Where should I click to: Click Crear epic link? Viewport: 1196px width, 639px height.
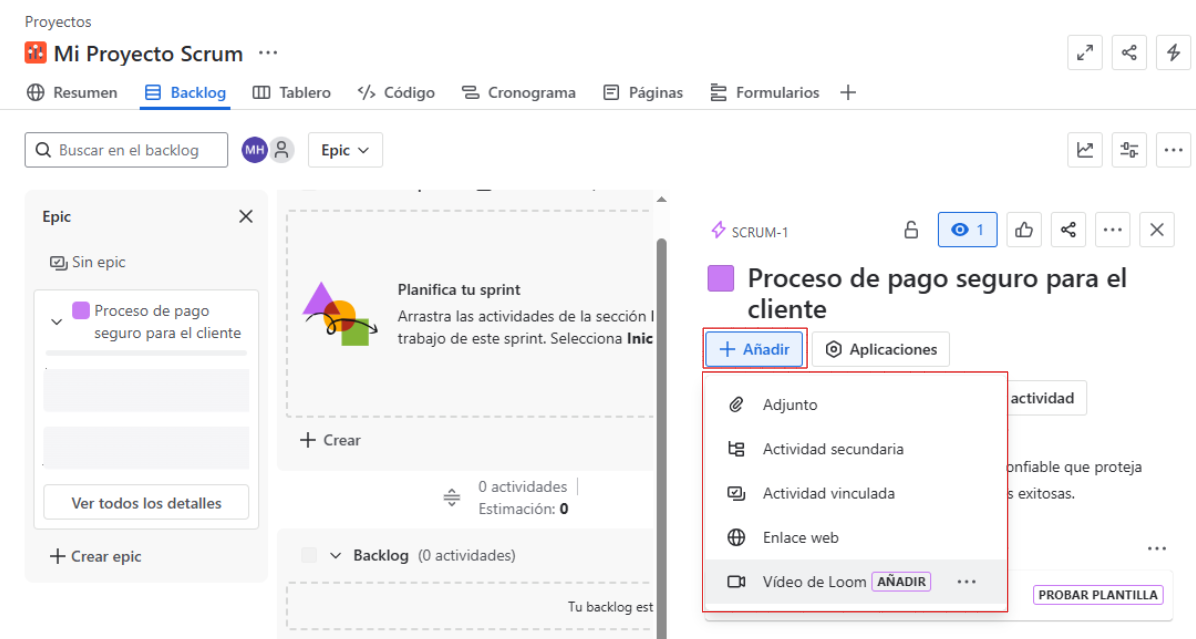[96, 556]
